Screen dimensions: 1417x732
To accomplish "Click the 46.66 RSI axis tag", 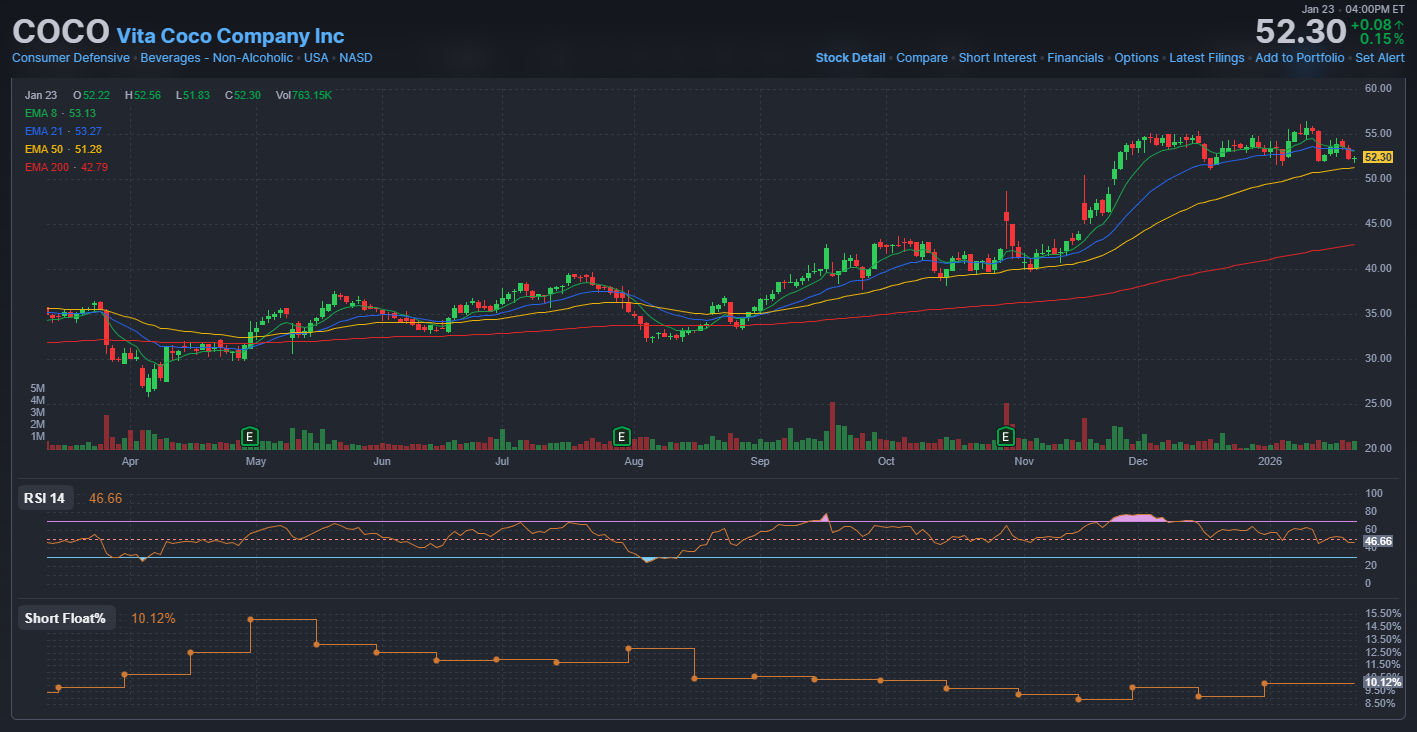I will click(1378, 541).
